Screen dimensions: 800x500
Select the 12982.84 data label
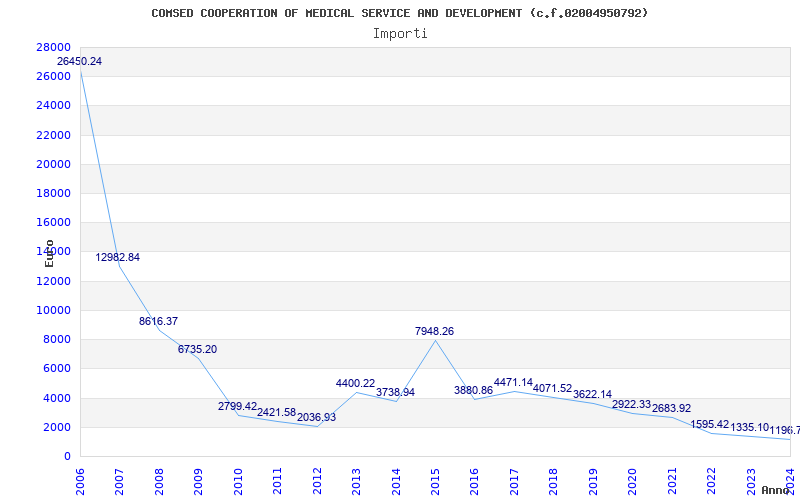click(117, 257)
